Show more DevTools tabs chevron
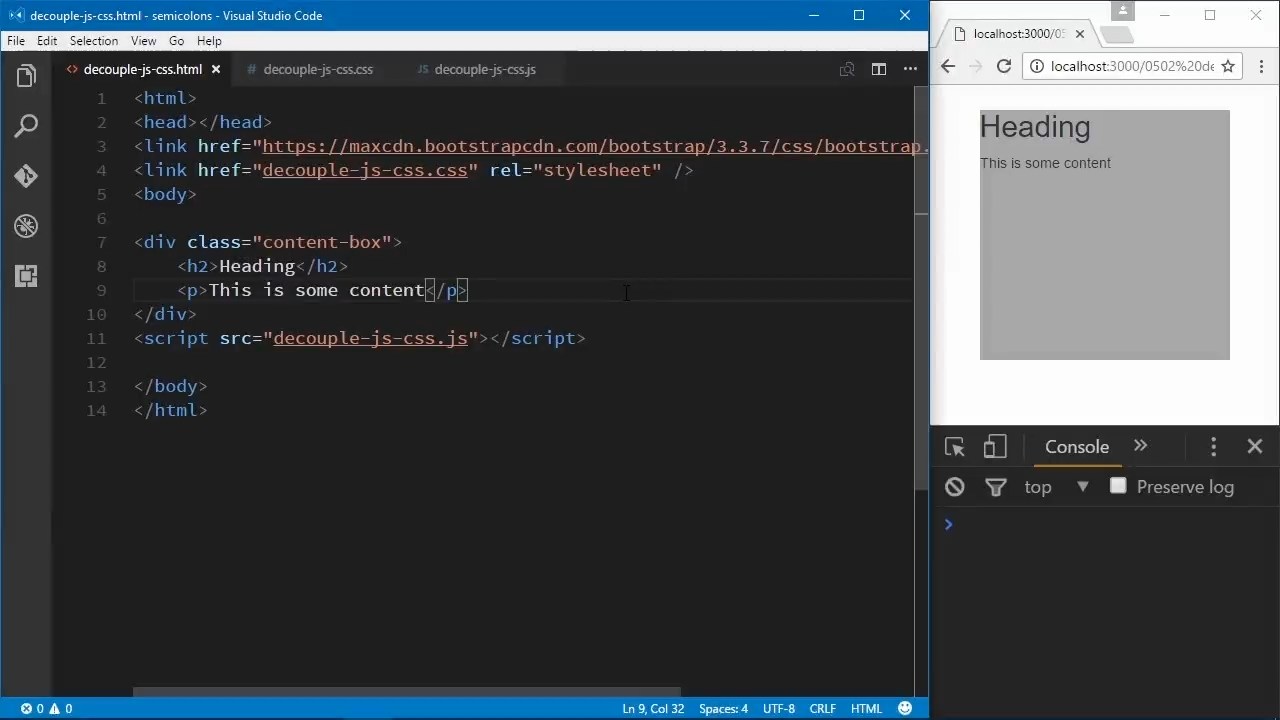Image resolution: width=1280 pixels, height=720 pixels. click(1140, 446)
